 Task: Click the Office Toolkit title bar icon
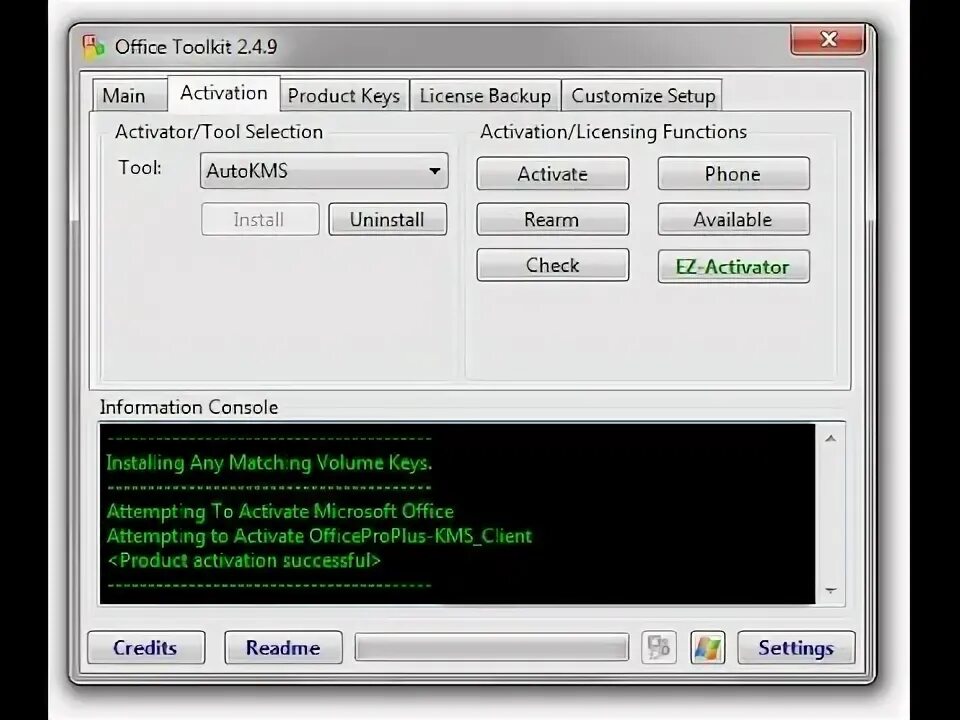(94, 47)
